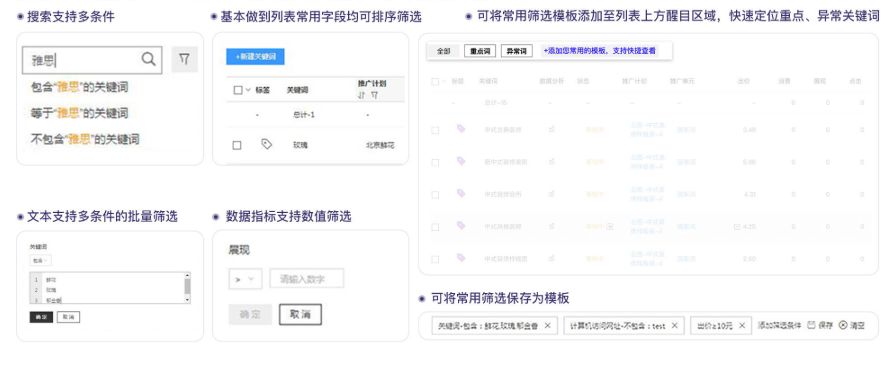Remove the 关键词-包含 filter chip via its X
Screen dimensions: 895x366
tap(548, 325)
